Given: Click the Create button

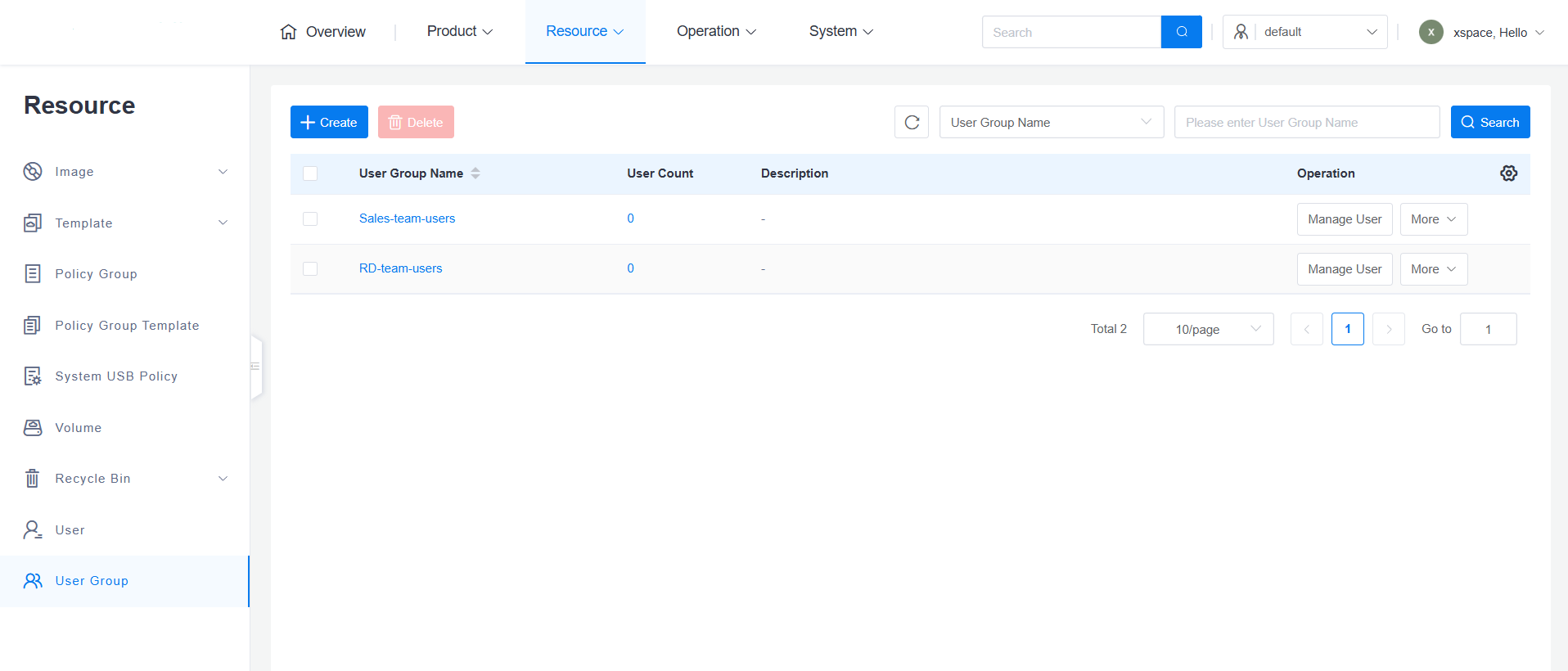Looking at the screenshot, I should (329, 123).
